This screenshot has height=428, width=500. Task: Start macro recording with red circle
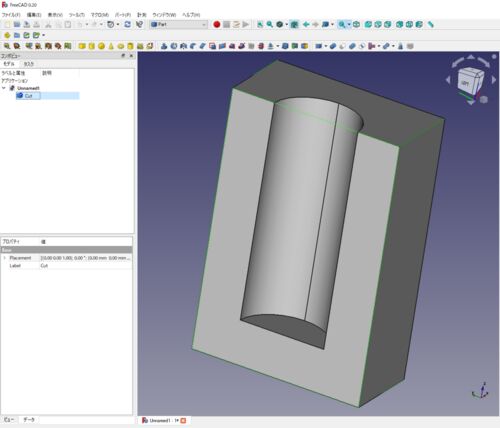217,25
